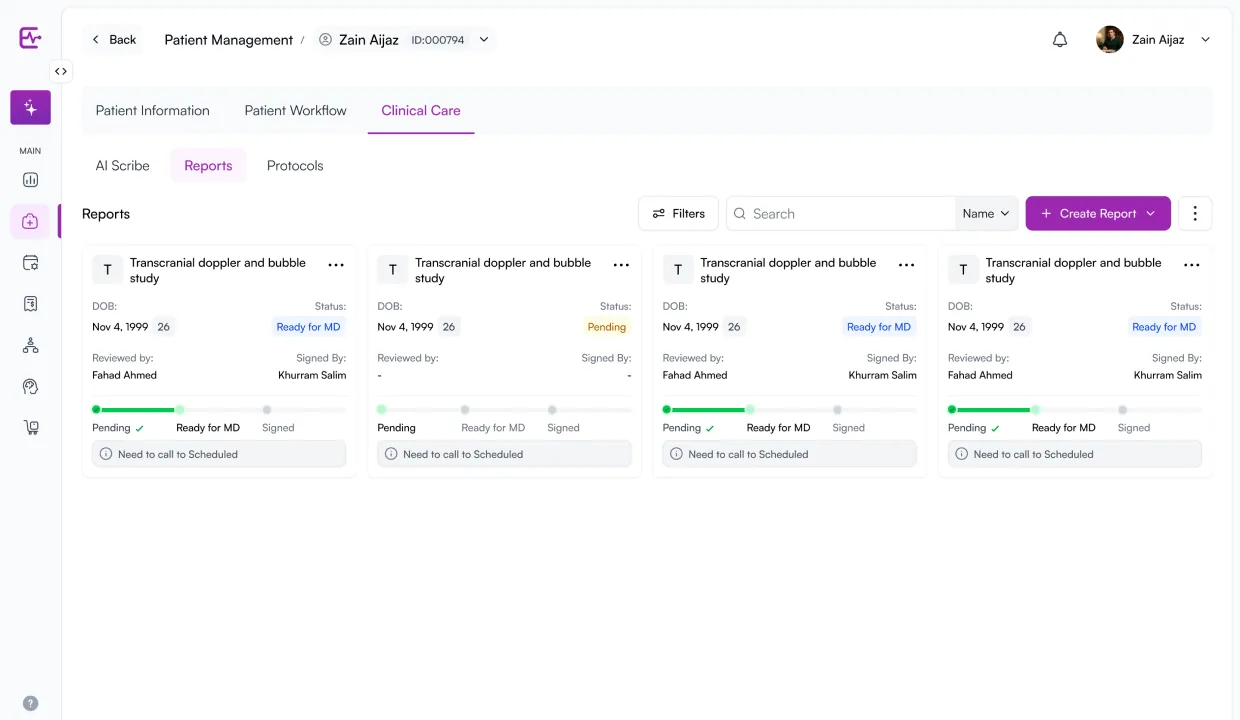Open the AI sparkle assistant button
This screenshot has width=1240, height=720.
tap(30, 107)
